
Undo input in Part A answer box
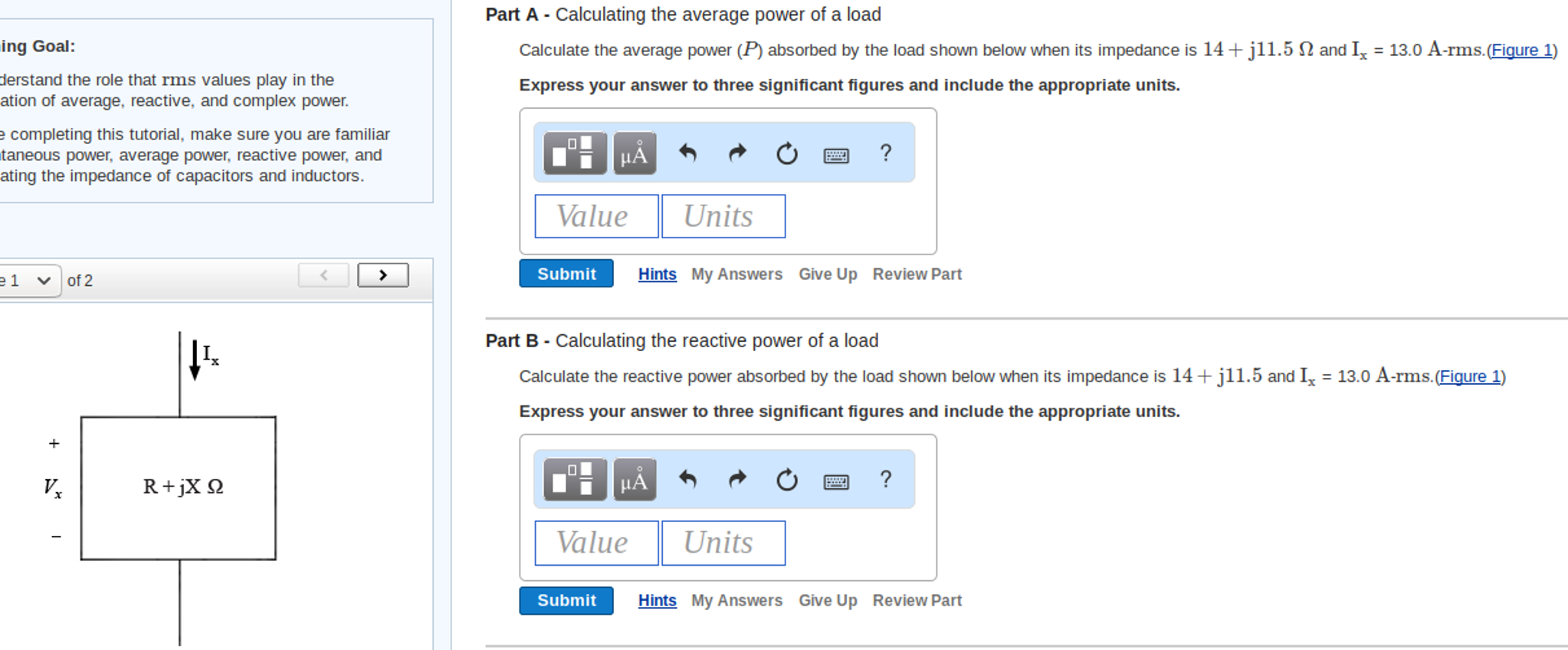pyautogui.click(x=687, y=153)
